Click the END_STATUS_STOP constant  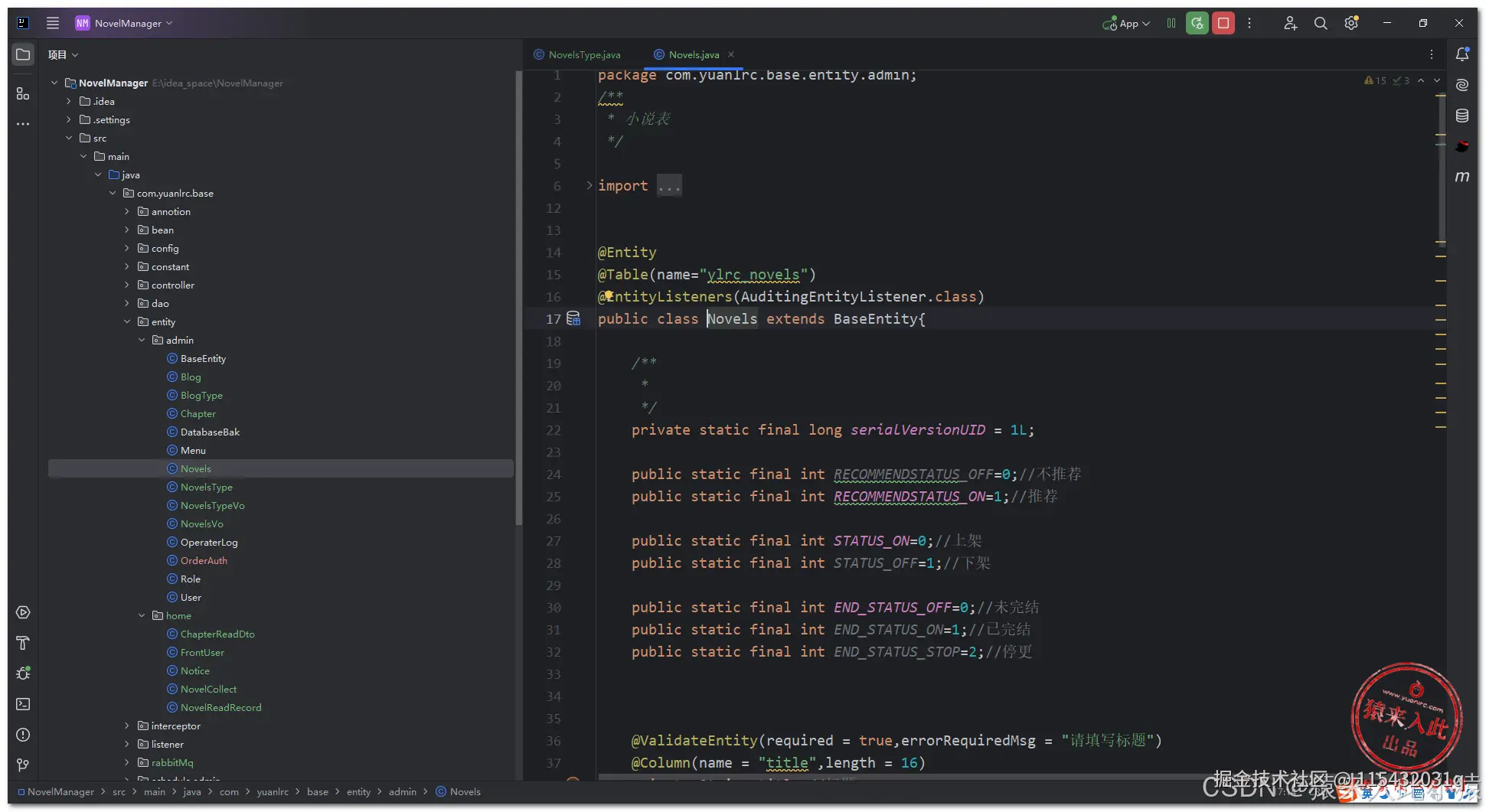tap(896, 651)
